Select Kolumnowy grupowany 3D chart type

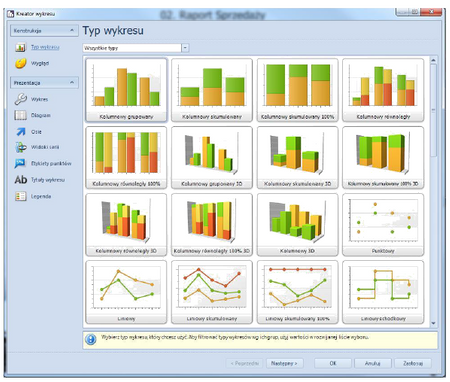[212, 157]
